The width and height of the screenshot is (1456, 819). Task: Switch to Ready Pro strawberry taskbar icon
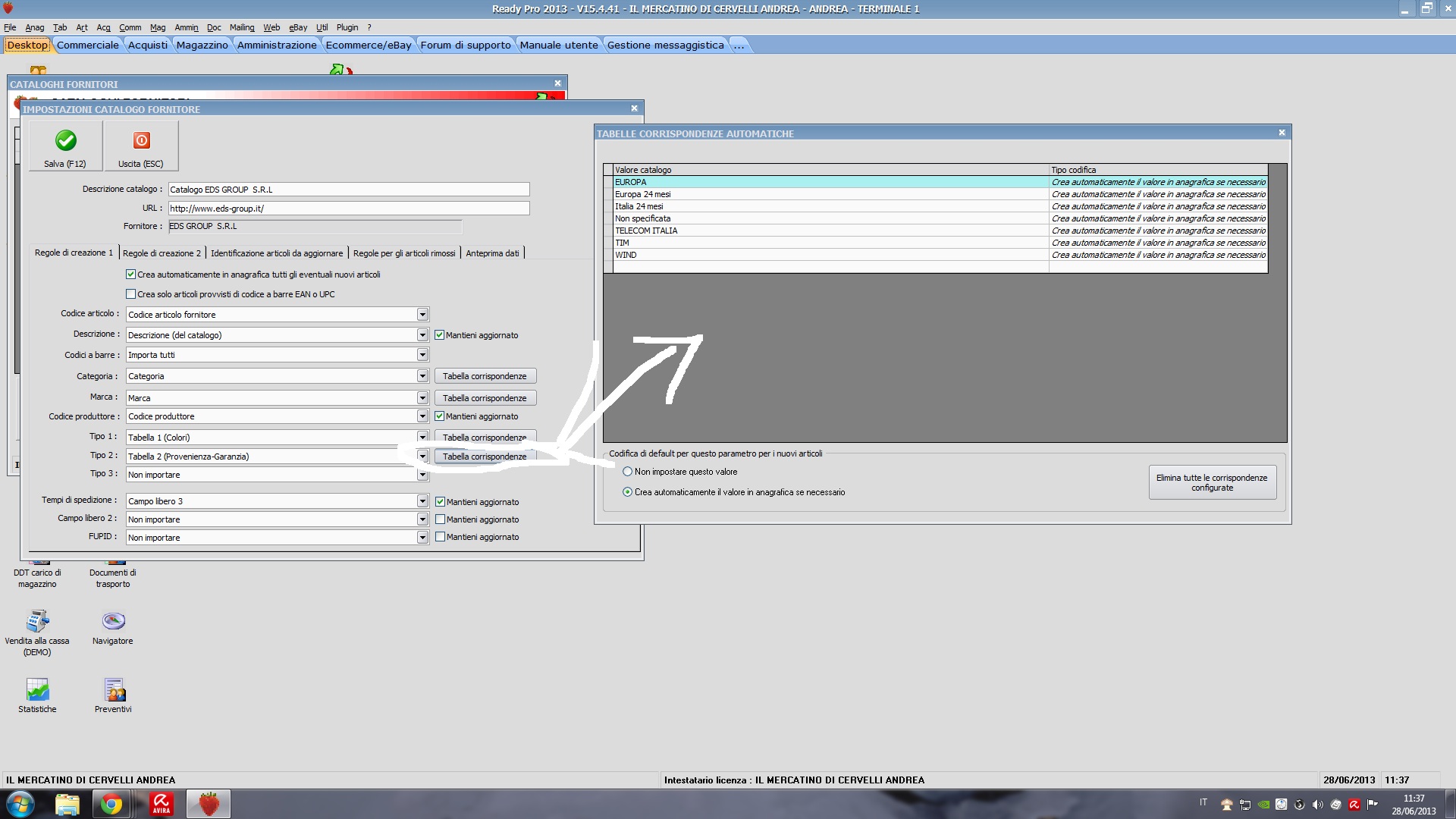click(209, 804)
